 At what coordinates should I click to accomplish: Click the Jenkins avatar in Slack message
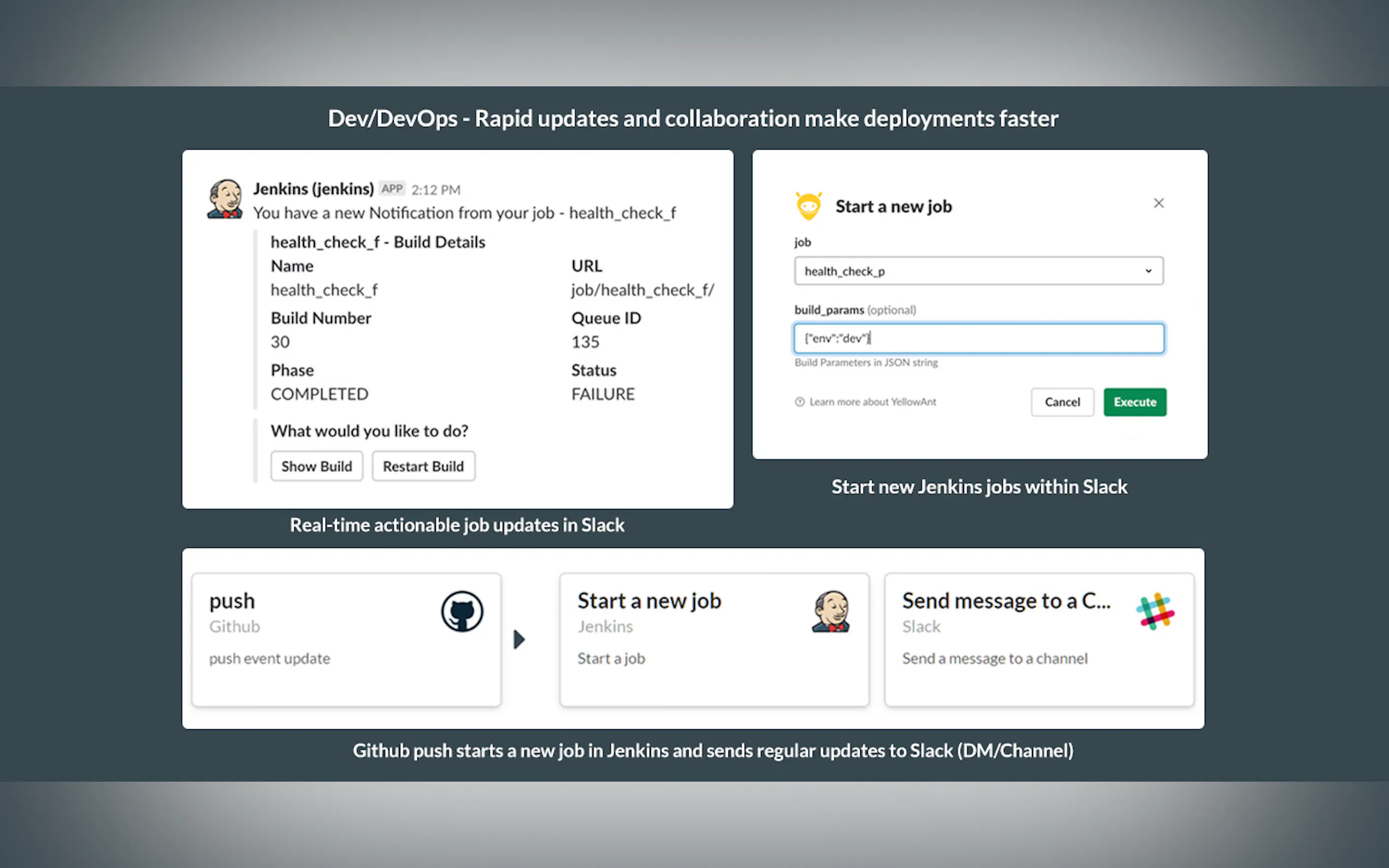coord(225,198)
